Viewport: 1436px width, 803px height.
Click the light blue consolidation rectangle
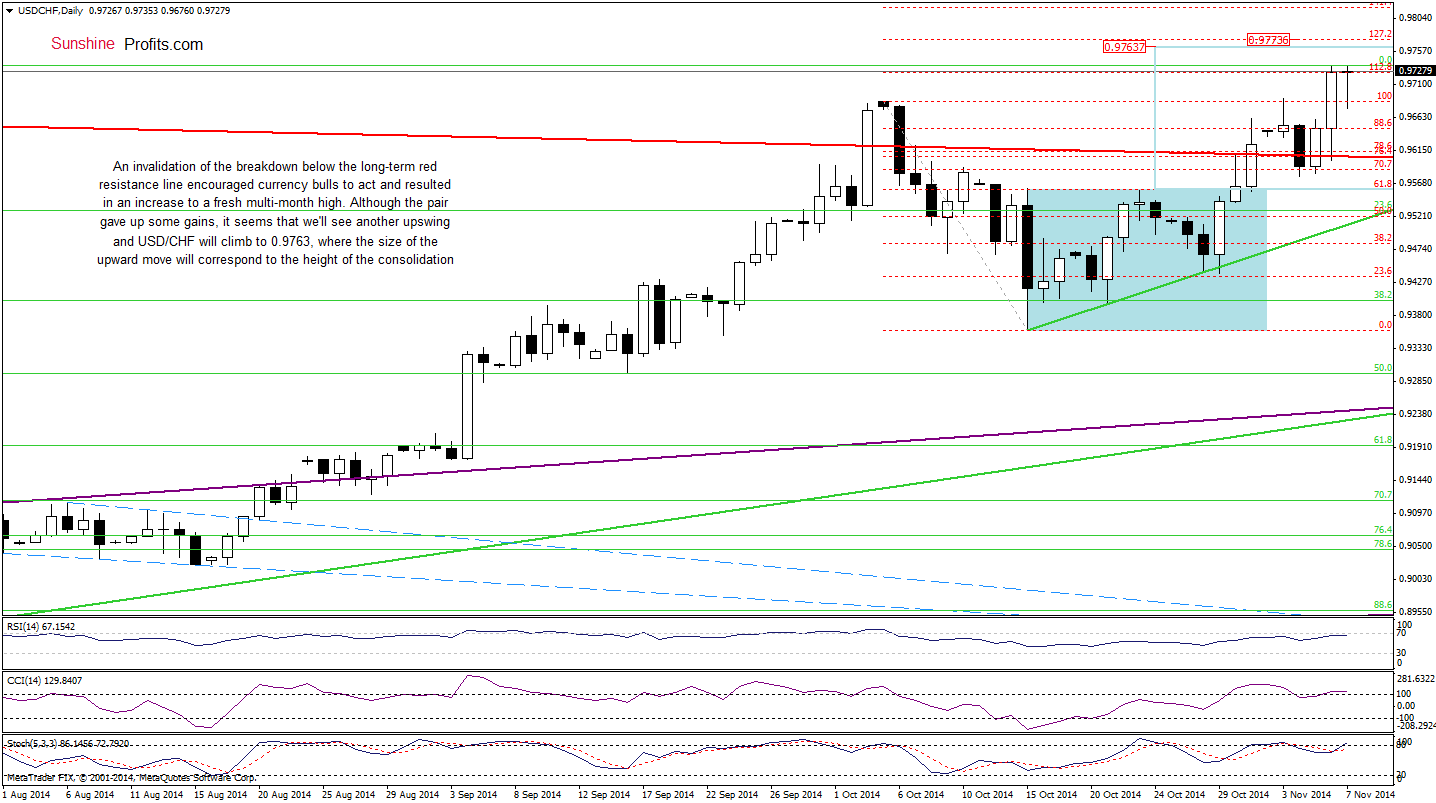[1147, 259]
